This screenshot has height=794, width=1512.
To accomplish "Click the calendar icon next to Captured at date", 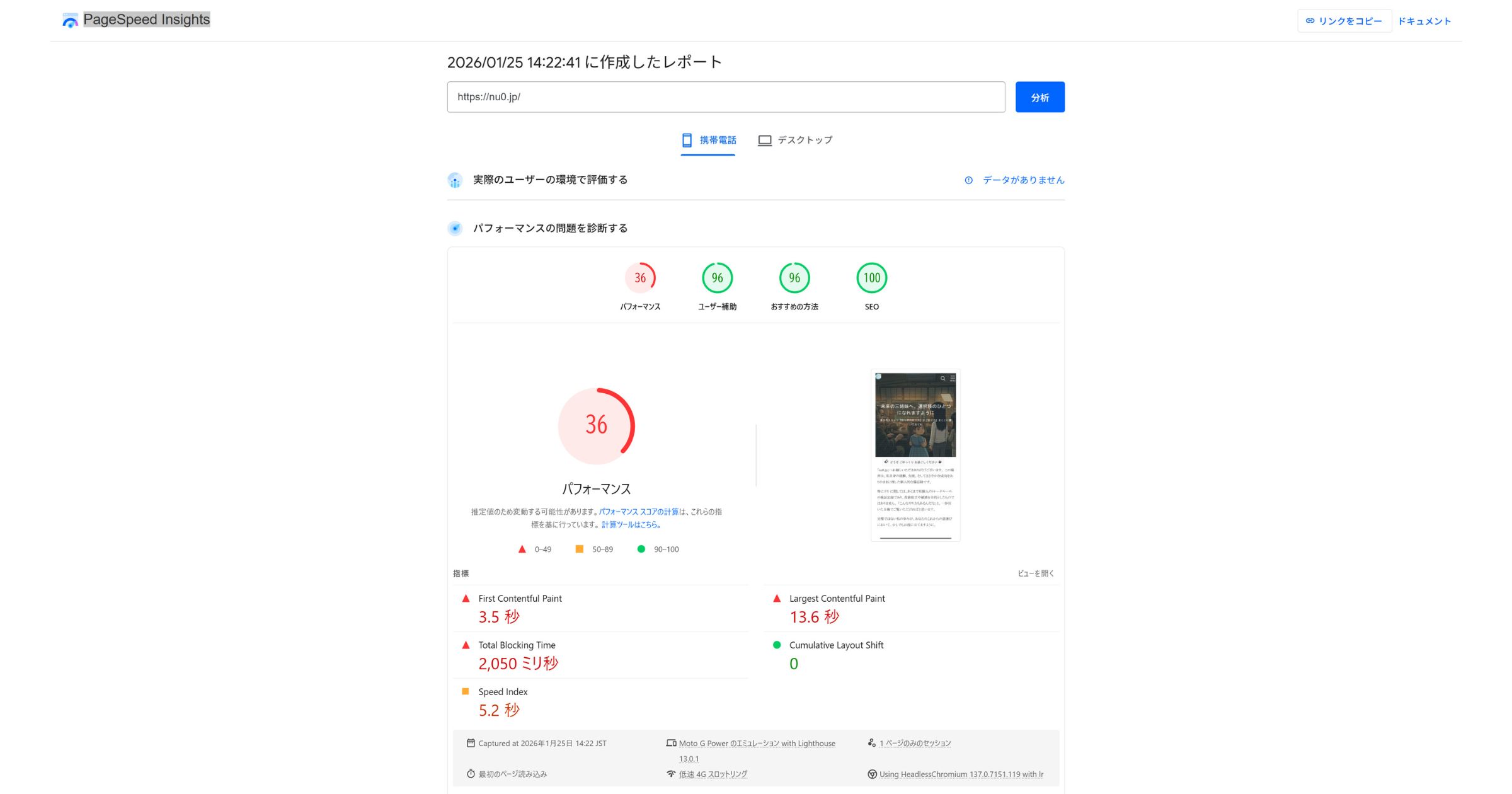I will [470, 743].
